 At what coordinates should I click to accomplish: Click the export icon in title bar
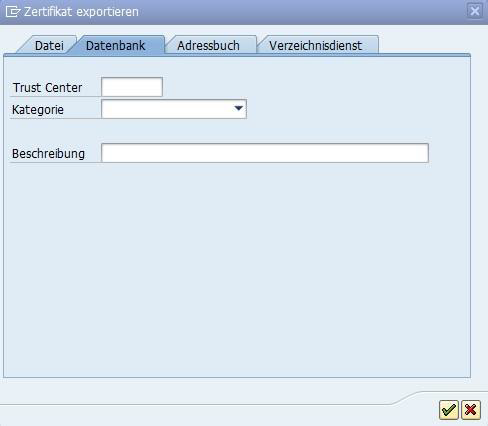coord(13,12)
